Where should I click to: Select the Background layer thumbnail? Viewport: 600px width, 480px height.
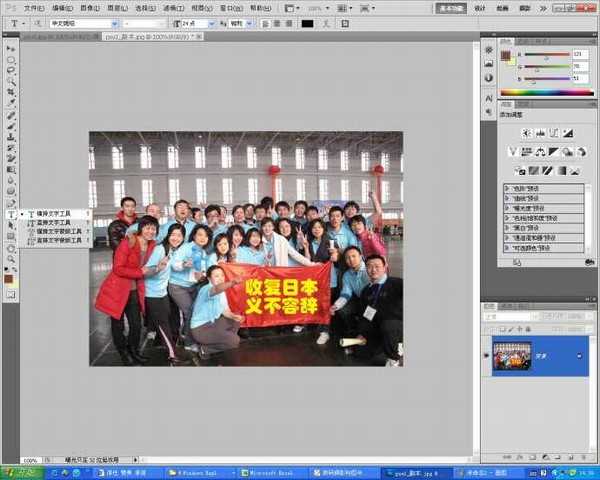click(512, 355)
